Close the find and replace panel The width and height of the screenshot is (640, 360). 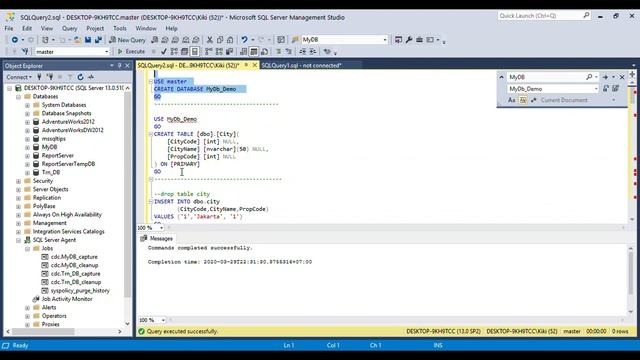click(x=622, y=77)
